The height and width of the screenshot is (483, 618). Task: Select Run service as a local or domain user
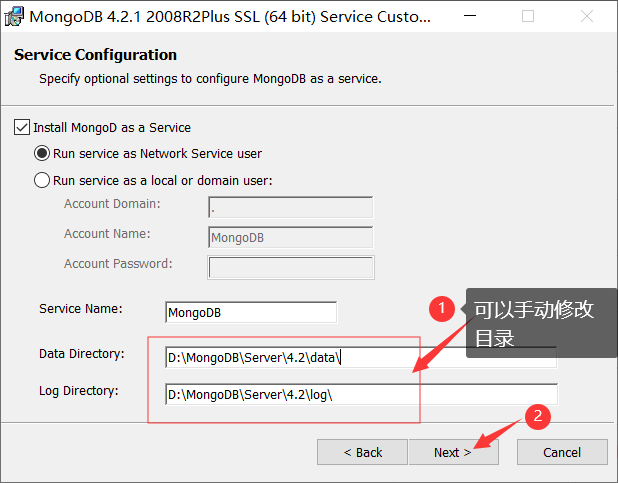pos(42,180)
